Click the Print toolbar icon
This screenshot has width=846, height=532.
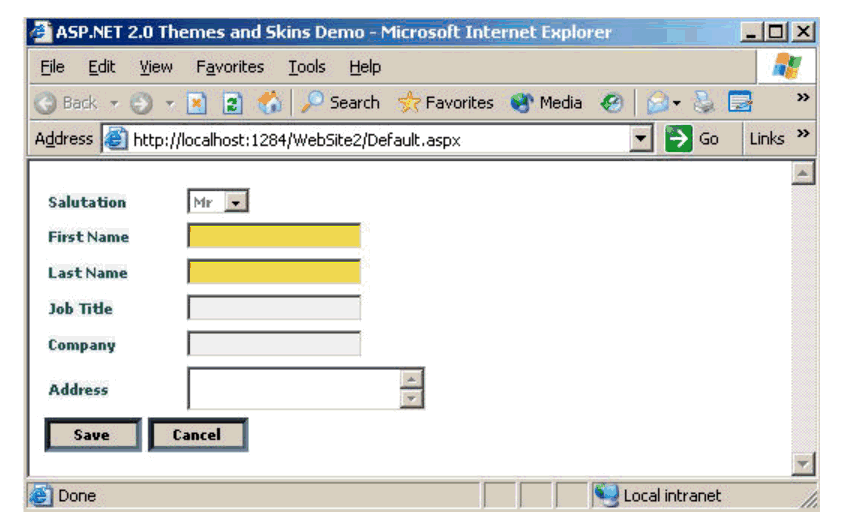point(704,103)
